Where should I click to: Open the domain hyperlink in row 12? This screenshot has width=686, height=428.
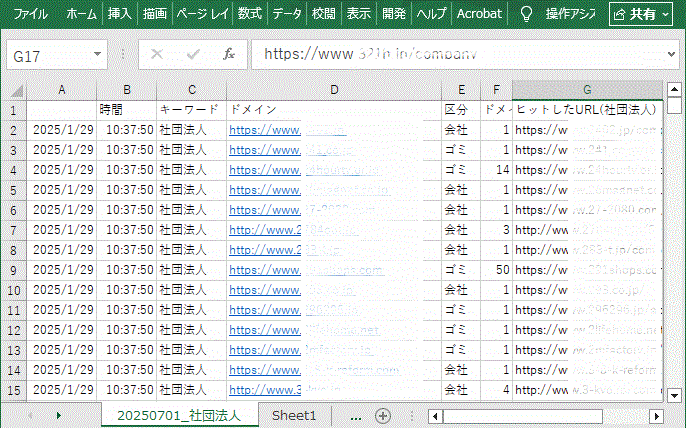coord(304,330)
